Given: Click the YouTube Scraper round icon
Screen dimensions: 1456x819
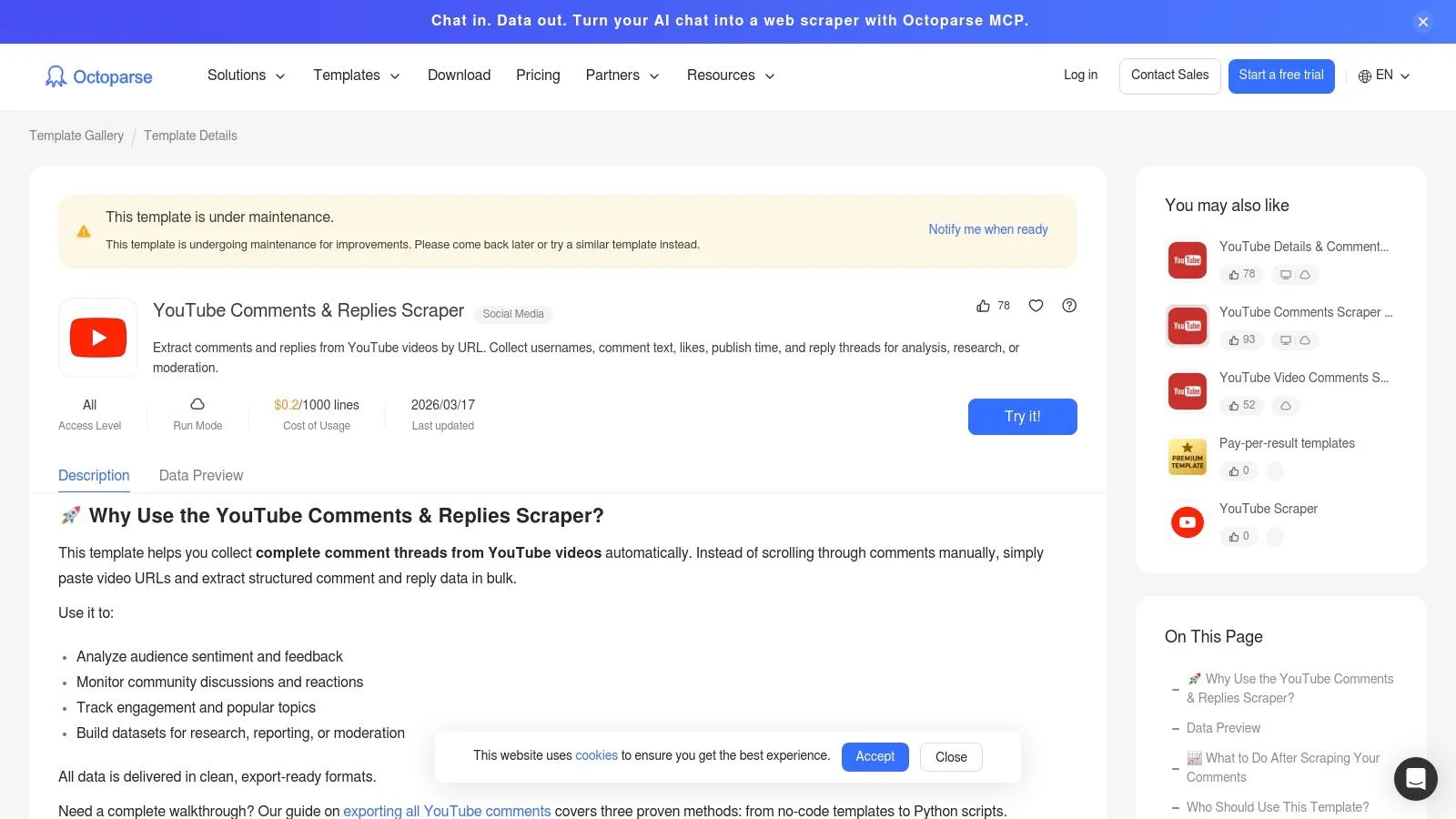Looking at the screenshot, I should pyautogui.click(x=1187, y=522).
